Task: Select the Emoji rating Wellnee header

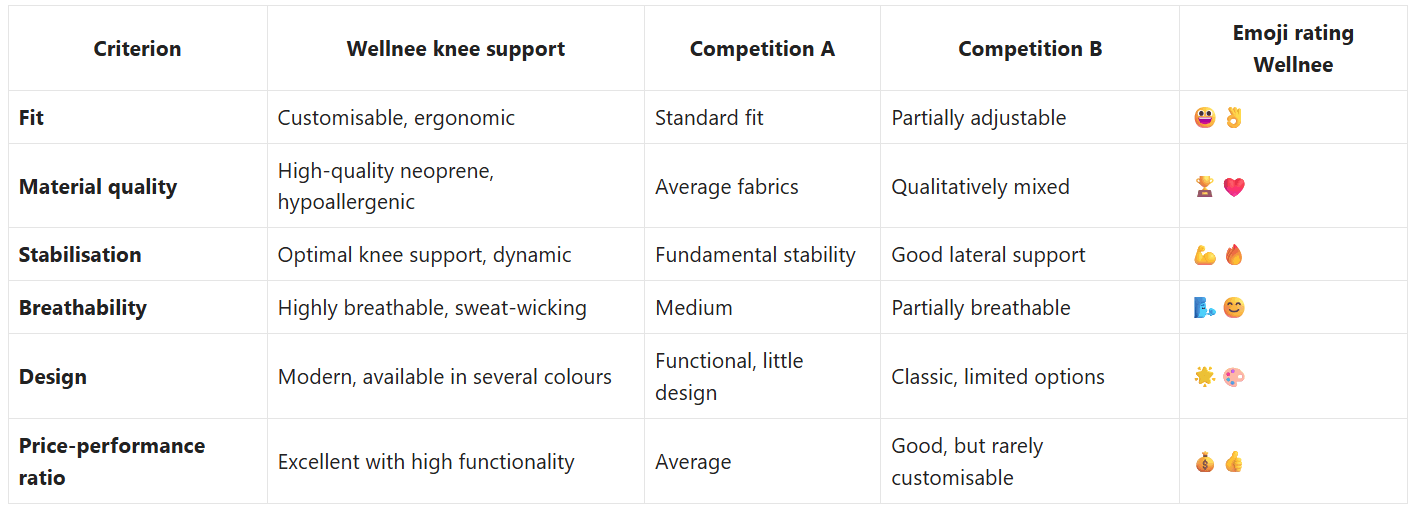Action: click(x=1293, y=49)
